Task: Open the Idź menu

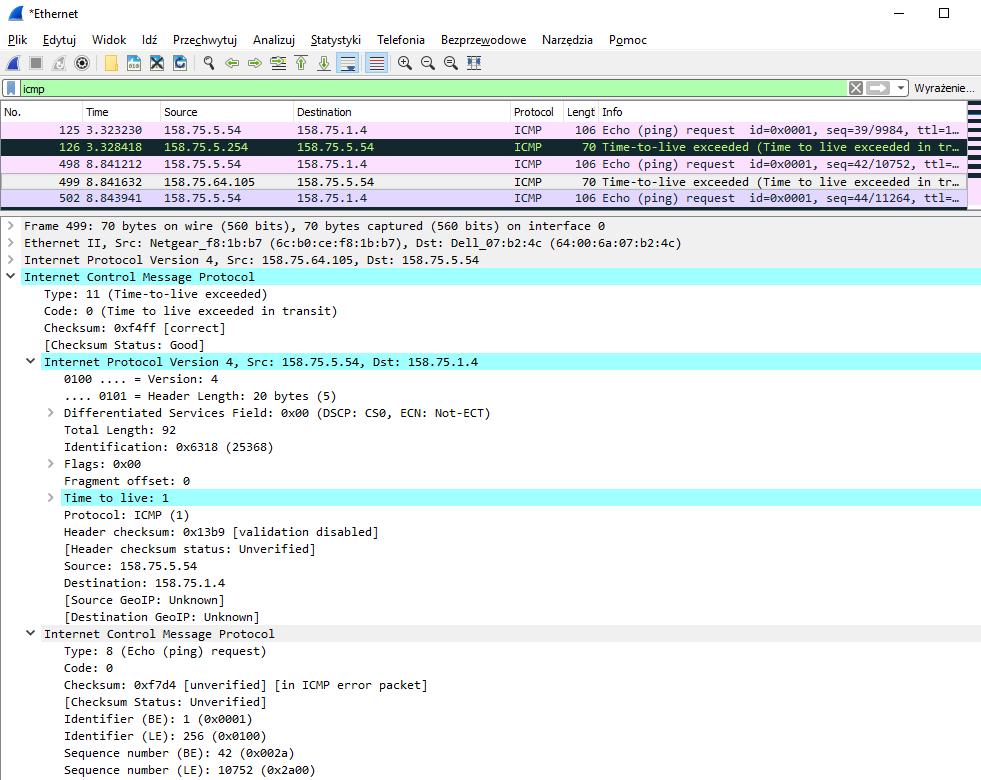Action: tap(150, 40)
